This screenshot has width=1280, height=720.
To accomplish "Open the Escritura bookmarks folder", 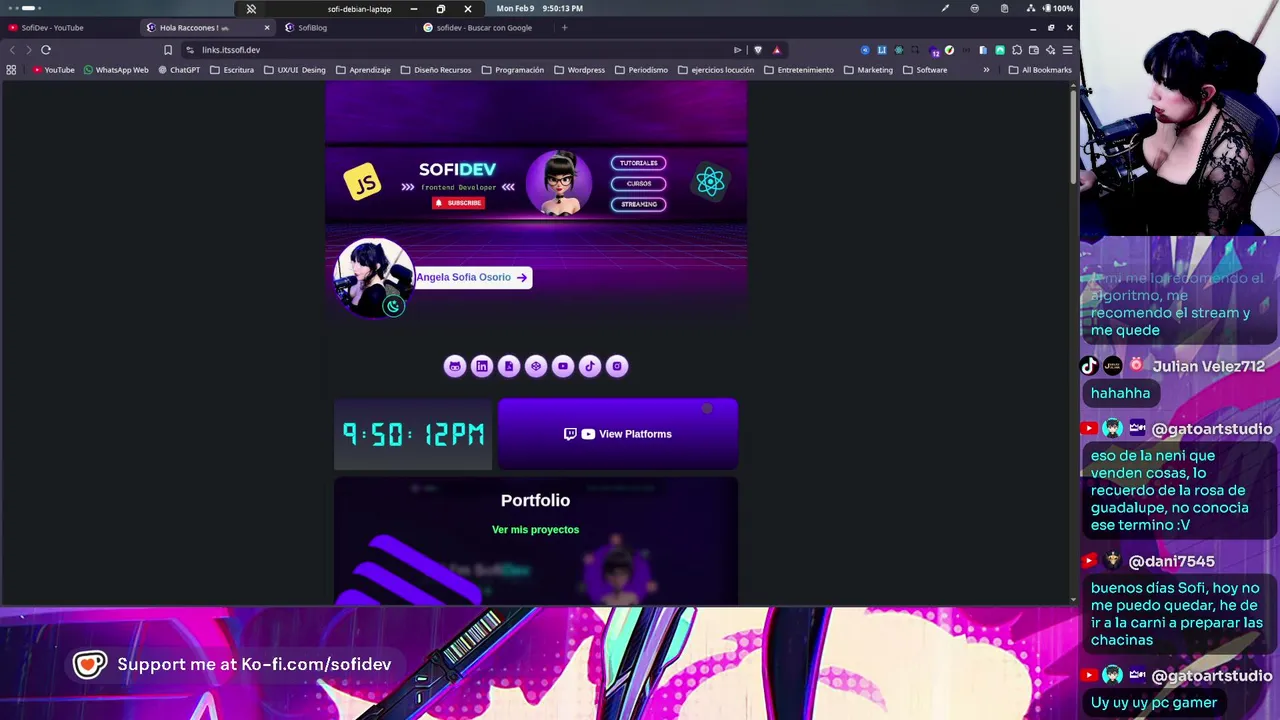I will click(x=232, y=70).
